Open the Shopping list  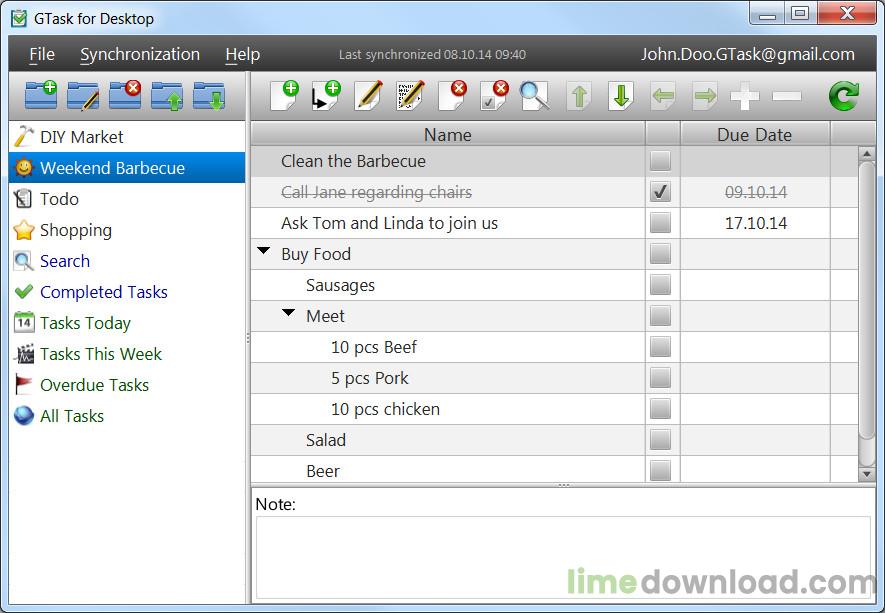click(x=128, y=230)
